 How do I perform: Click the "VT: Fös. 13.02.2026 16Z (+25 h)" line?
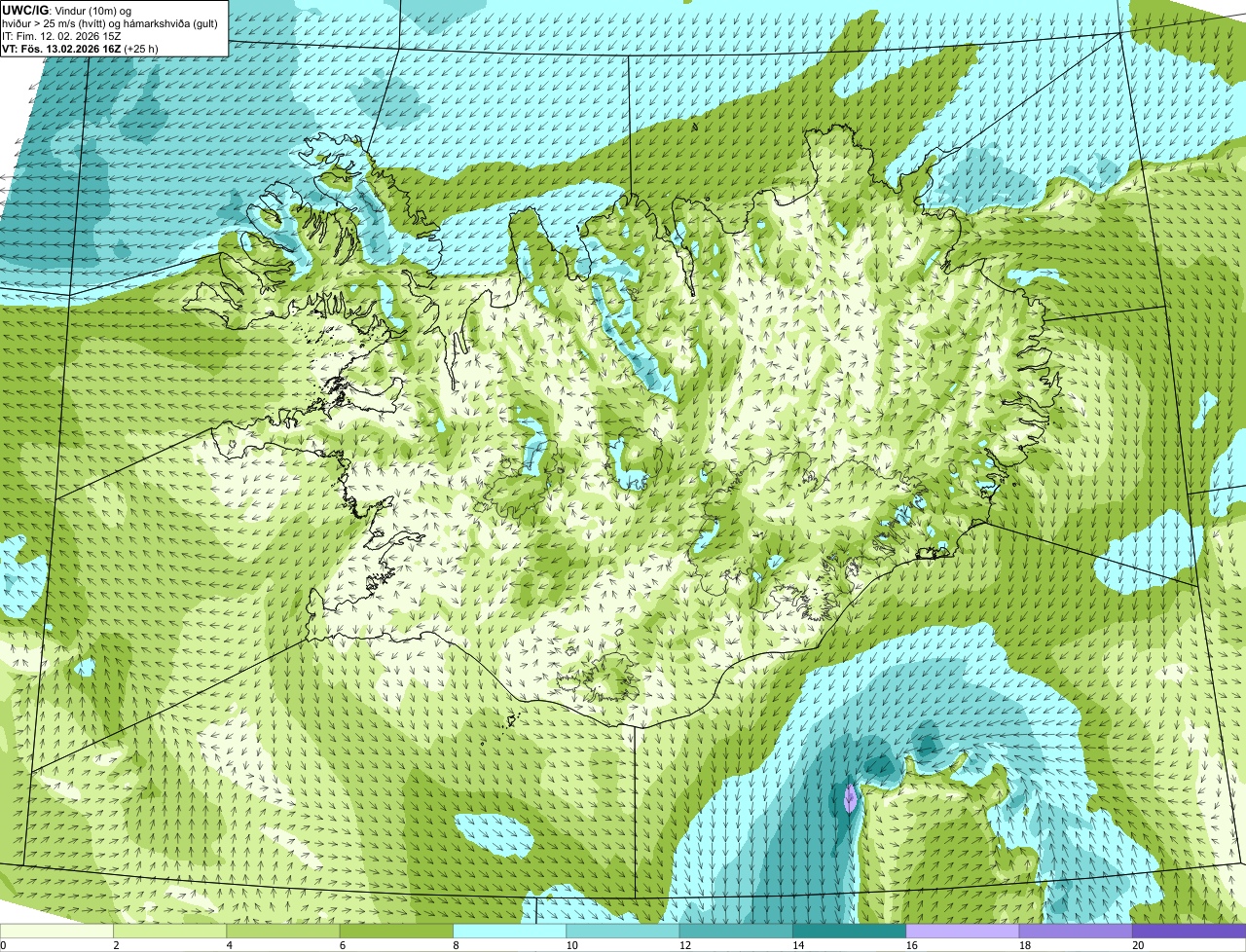pos(80,49)
